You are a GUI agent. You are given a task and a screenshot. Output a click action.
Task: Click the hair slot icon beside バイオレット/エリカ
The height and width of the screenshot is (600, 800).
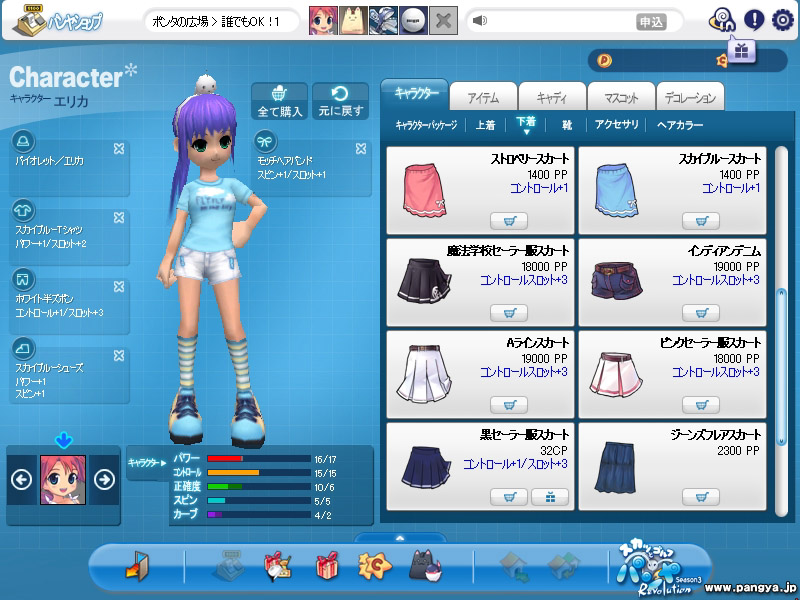23,141
